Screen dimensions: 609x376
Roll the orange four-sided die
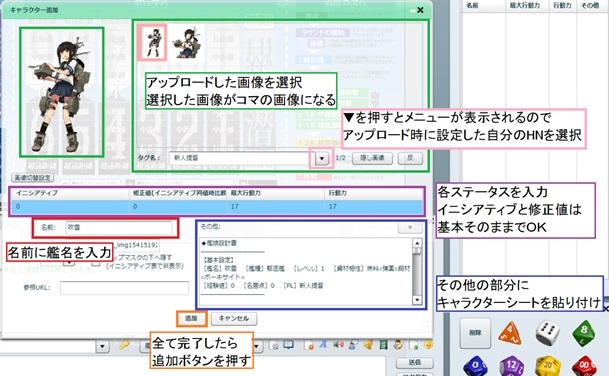[510, 333]
